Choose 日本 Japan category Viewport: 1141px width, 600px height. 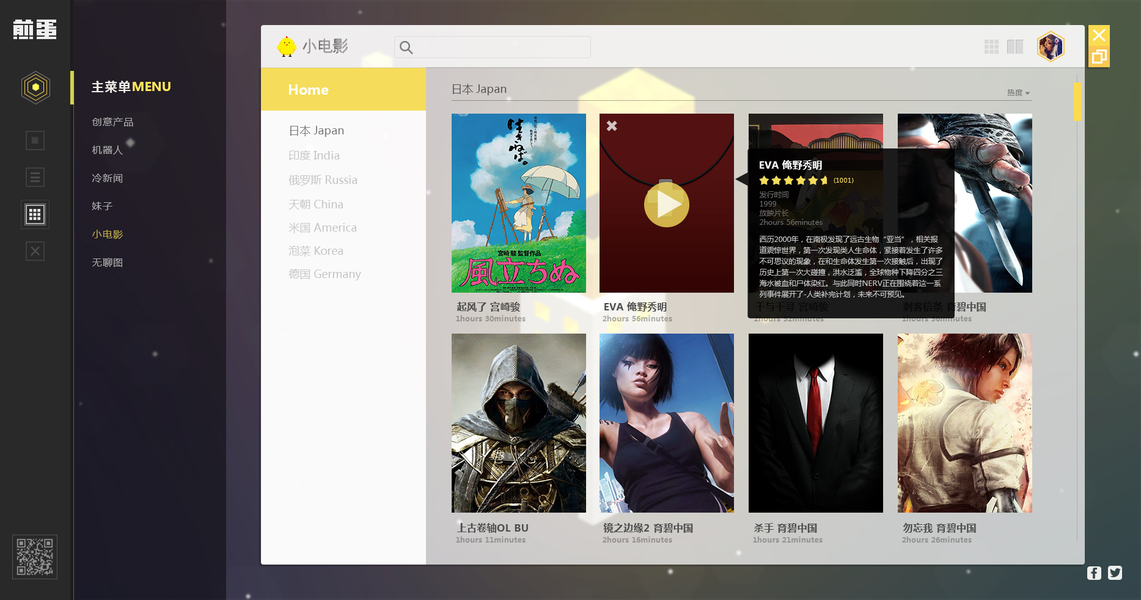(317, 131)
